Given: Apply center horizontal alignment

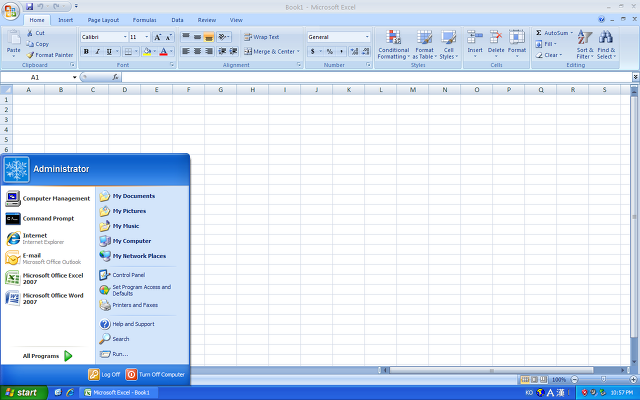Looking at the screenshot, I should click(x=198, y=51).
